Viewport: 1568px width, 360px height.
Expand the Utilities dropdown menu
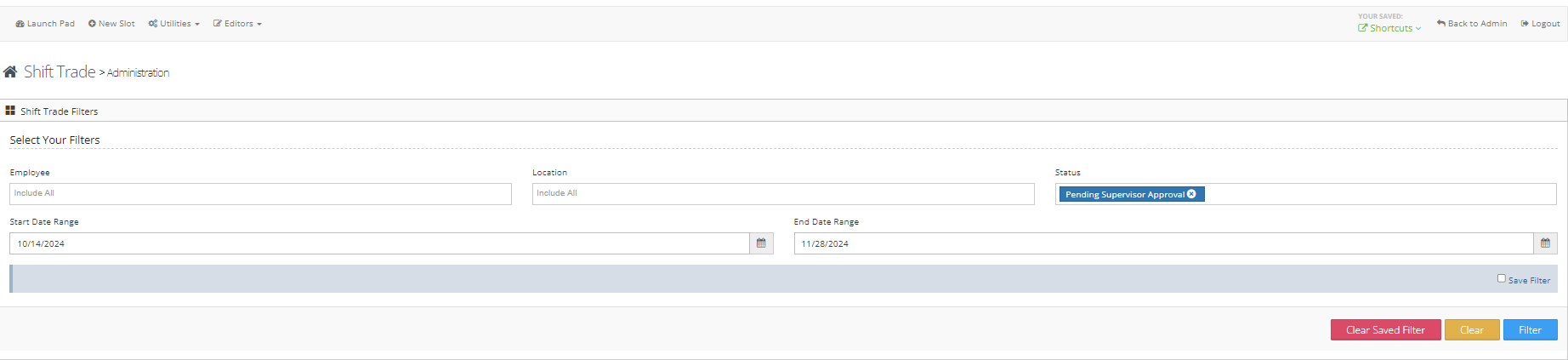(x=174, y=24)
